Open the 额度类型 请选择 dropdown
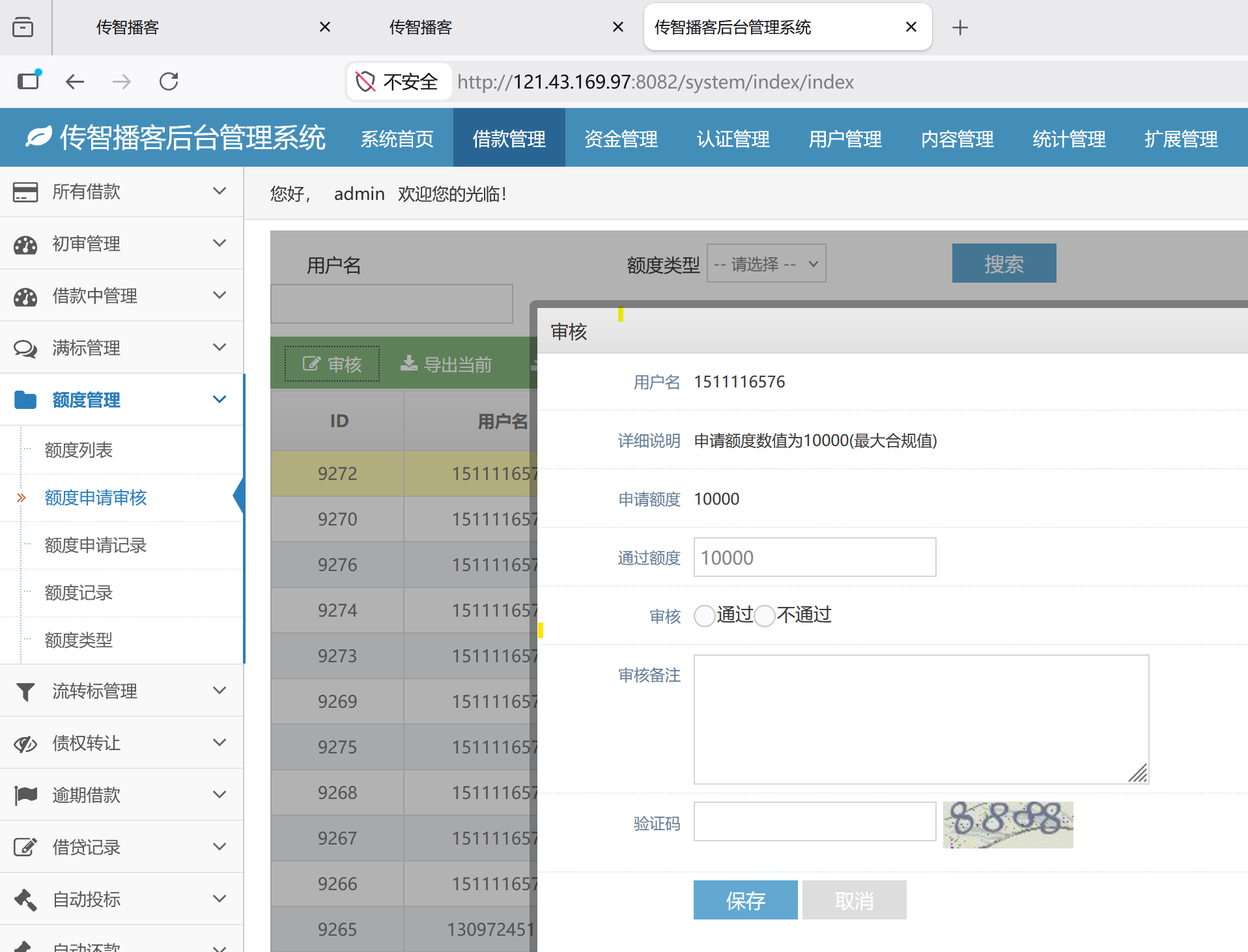1248x952 pixels. click(766, 264)
